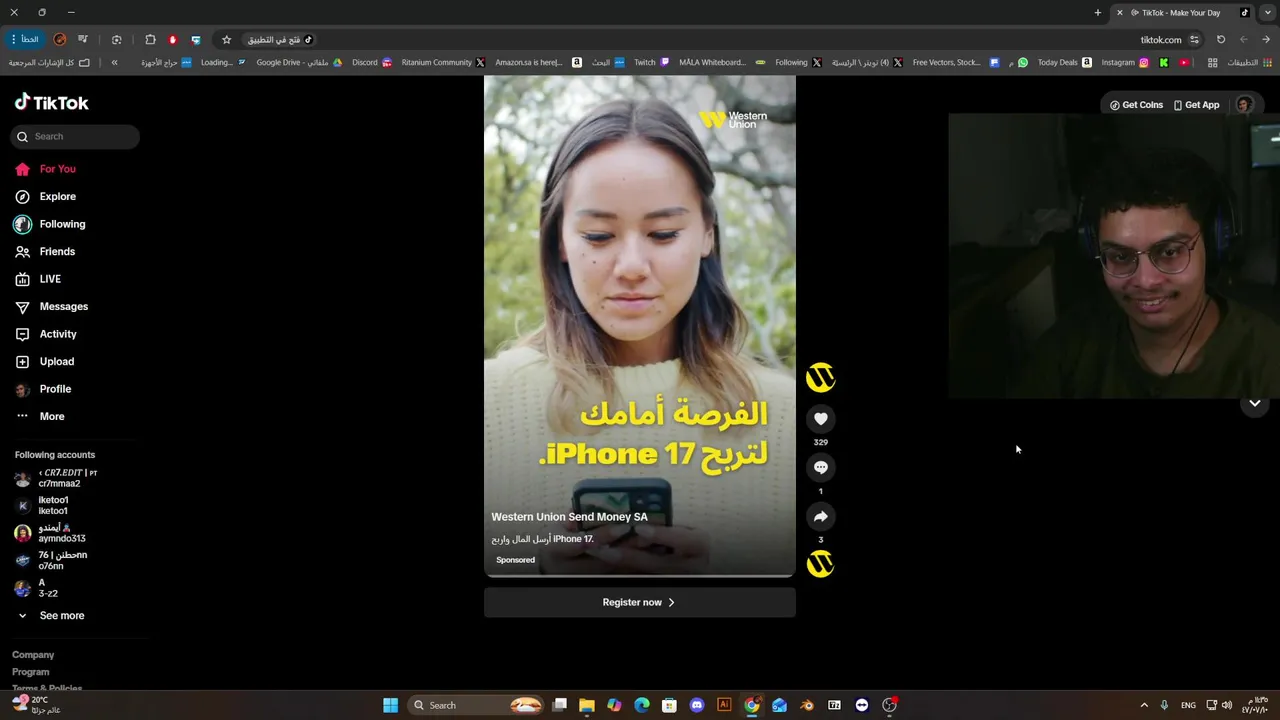Bookmark this page with star icon
This screenshot has height=720, width=1280.
click(227, 40)
